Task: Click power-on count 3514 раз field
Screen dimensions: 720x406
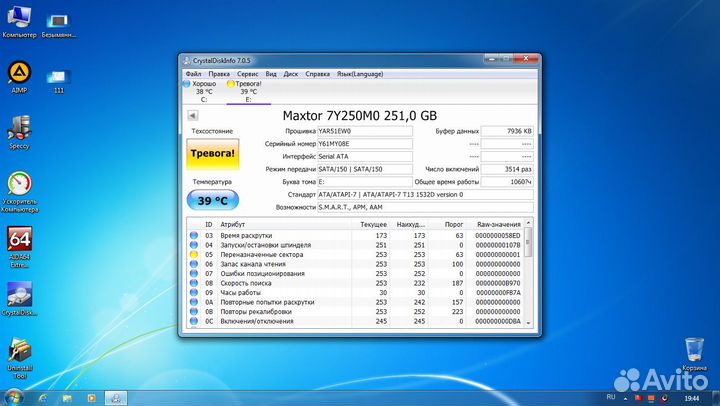Action: tap(507, 169)
